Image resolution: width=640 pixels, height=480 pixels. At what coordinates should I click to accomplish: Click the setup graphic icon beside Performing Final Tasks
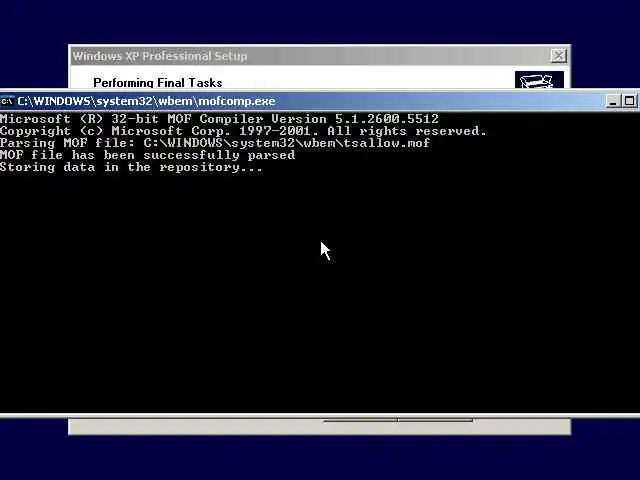(539, 80)
